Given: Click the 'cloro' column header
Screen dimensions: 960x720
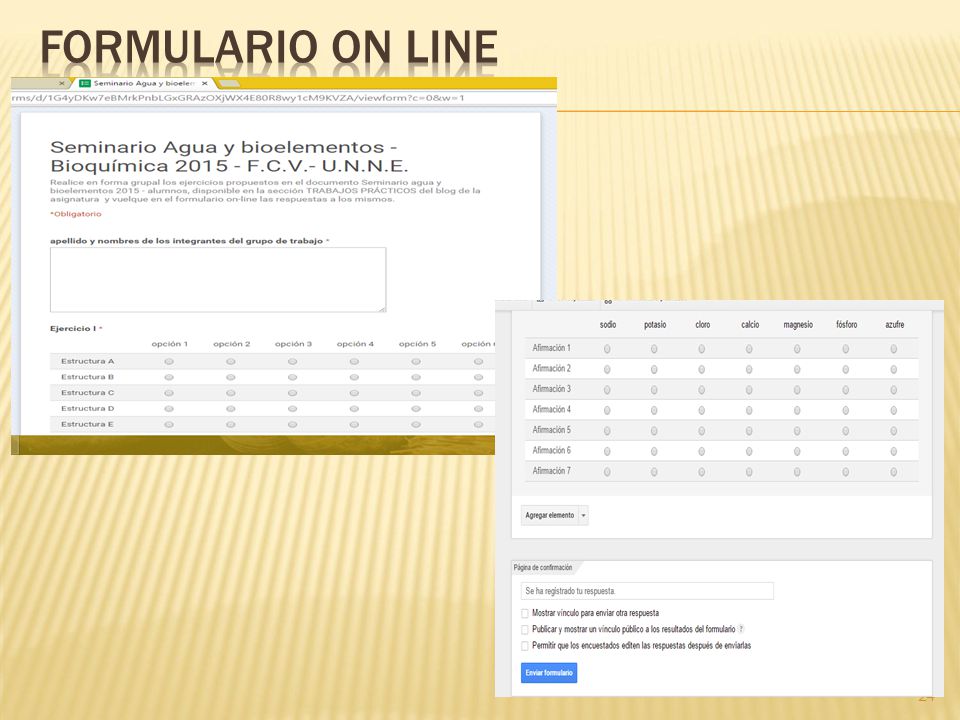Looking at the screenshot, I should 703,324.
